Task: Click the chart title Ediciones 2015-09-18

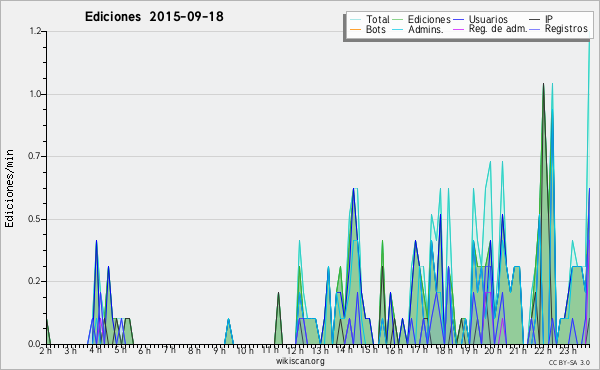Action: (154, 17)
